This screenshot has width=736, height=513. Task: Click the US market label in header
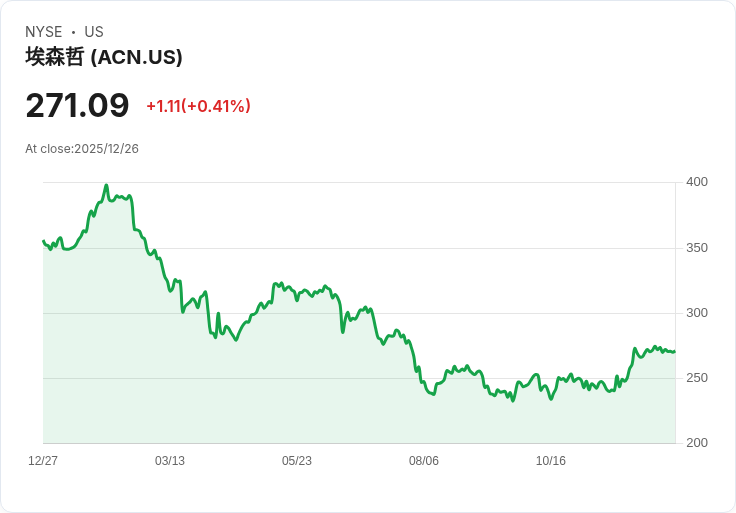click(94, 32)
